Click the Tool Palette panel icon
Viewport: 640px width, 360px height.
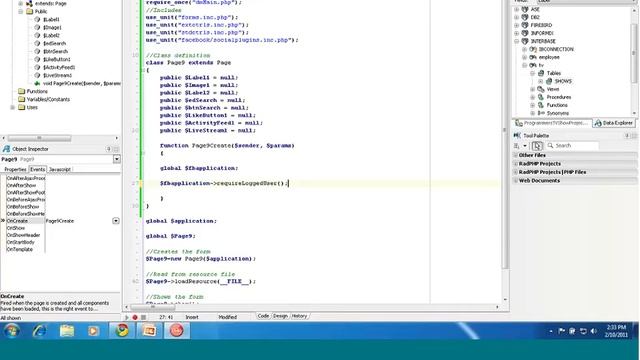517,136
